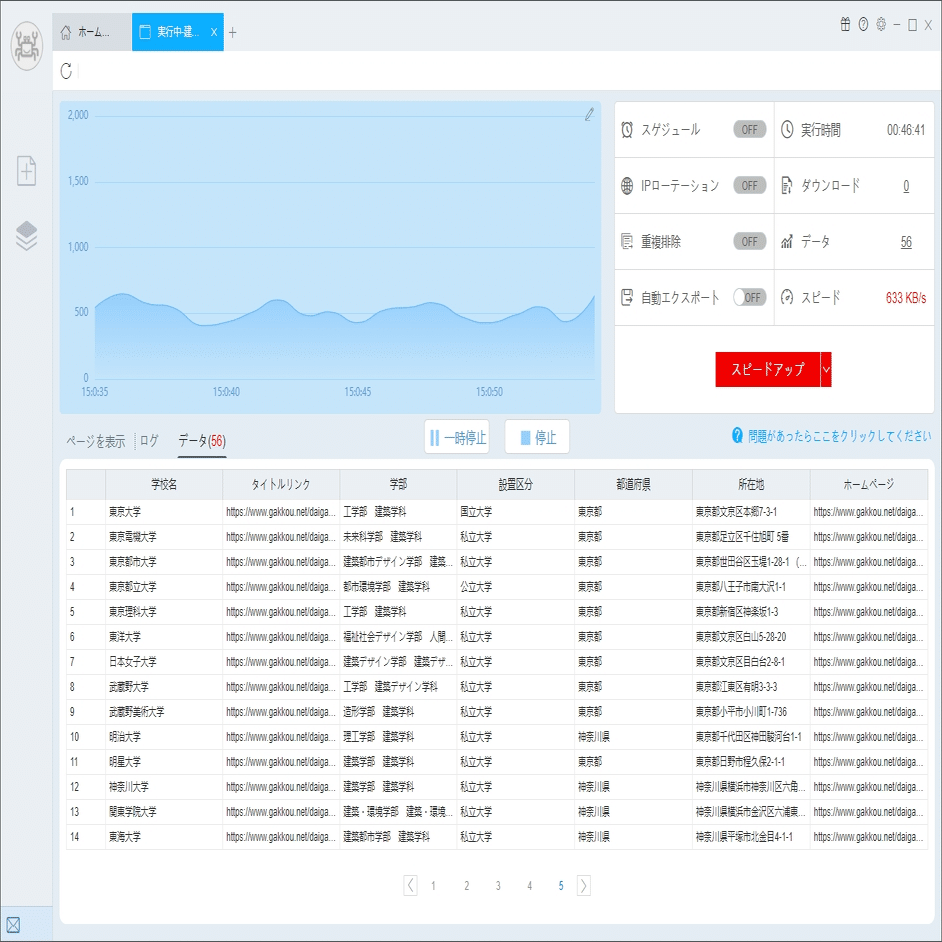
Task: Switch to the ログ tab
Action: [149, 441]
